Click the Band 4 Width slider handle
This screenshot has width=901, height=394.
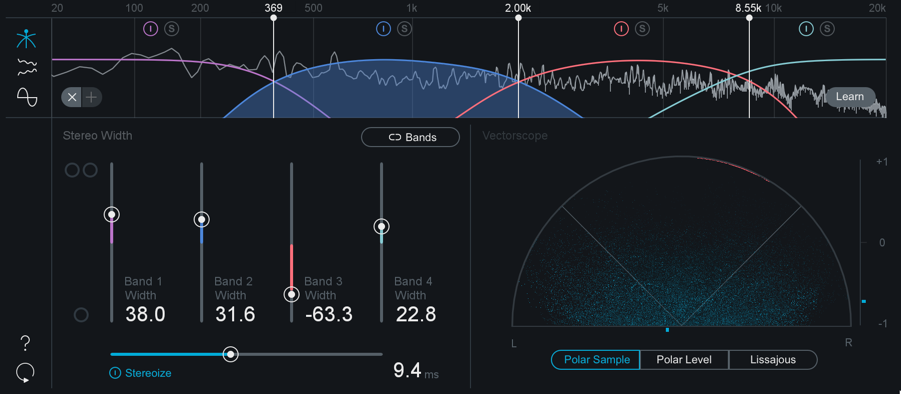[381, 226]
